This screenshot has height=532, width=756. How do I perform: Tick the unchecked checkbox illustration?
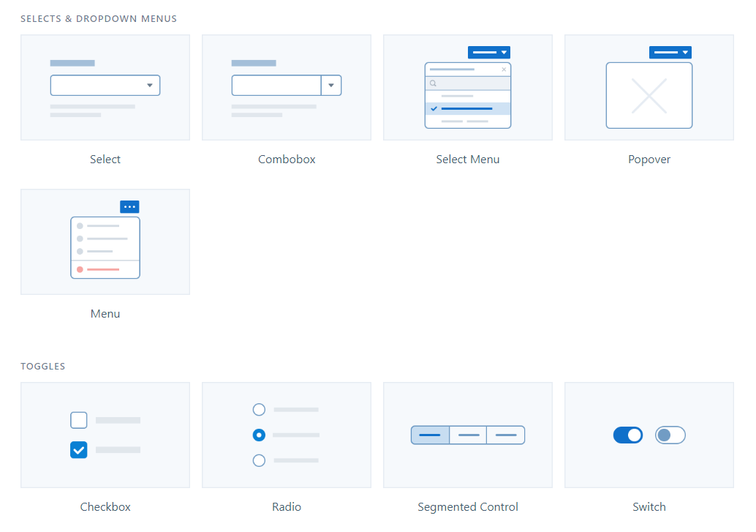tap(79, 420)
